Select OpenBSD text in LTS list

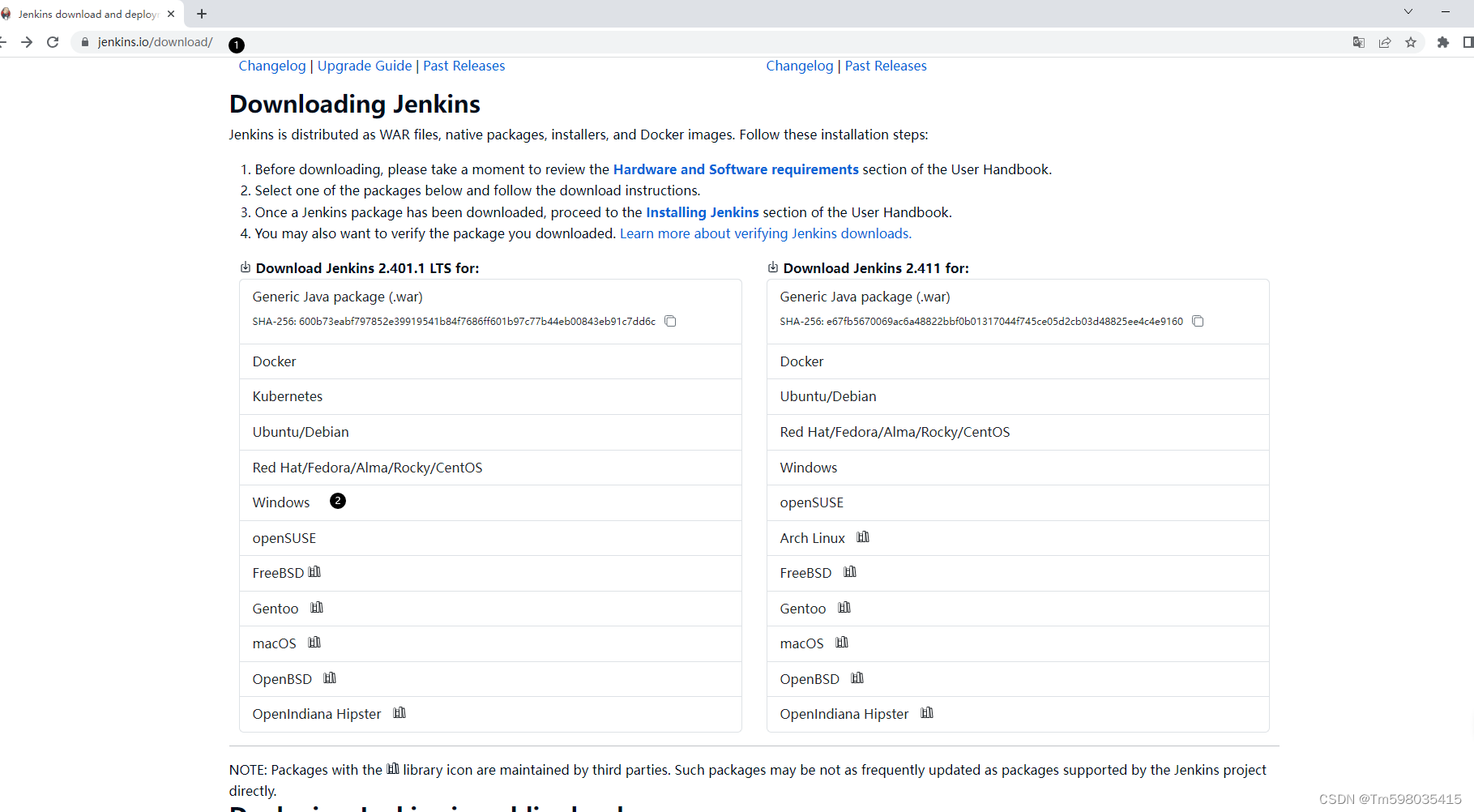282,679
